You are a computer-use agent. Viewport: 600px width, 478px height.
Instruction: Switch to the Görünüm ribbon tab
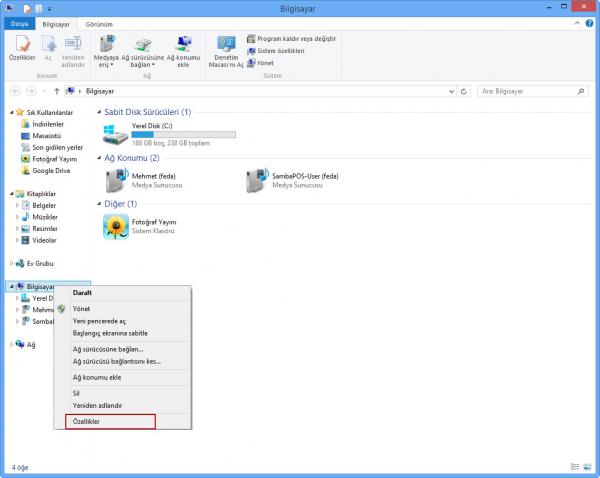pos(99,24)
